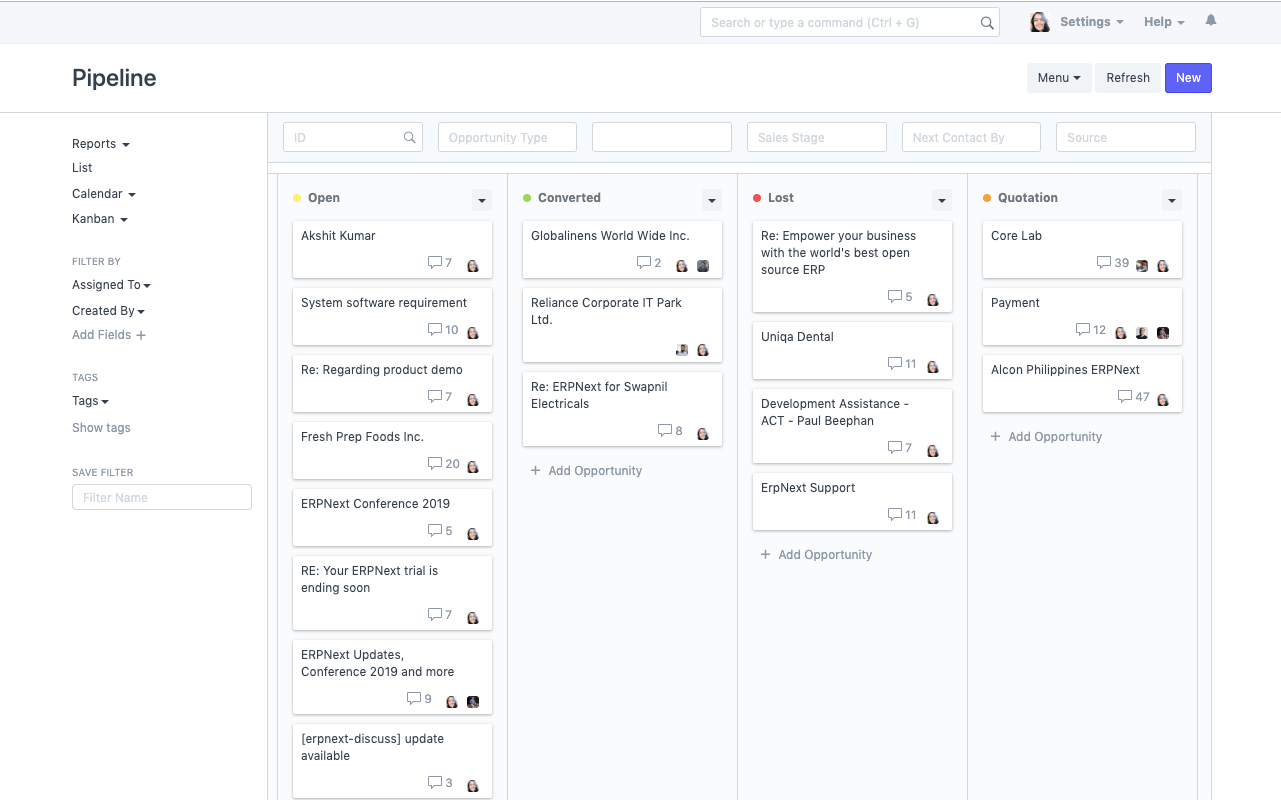Open the Settings menu
Image resolution: width=1281 pixels, height=800 pixels.
pyautogui.click(x=1091, y=22)
